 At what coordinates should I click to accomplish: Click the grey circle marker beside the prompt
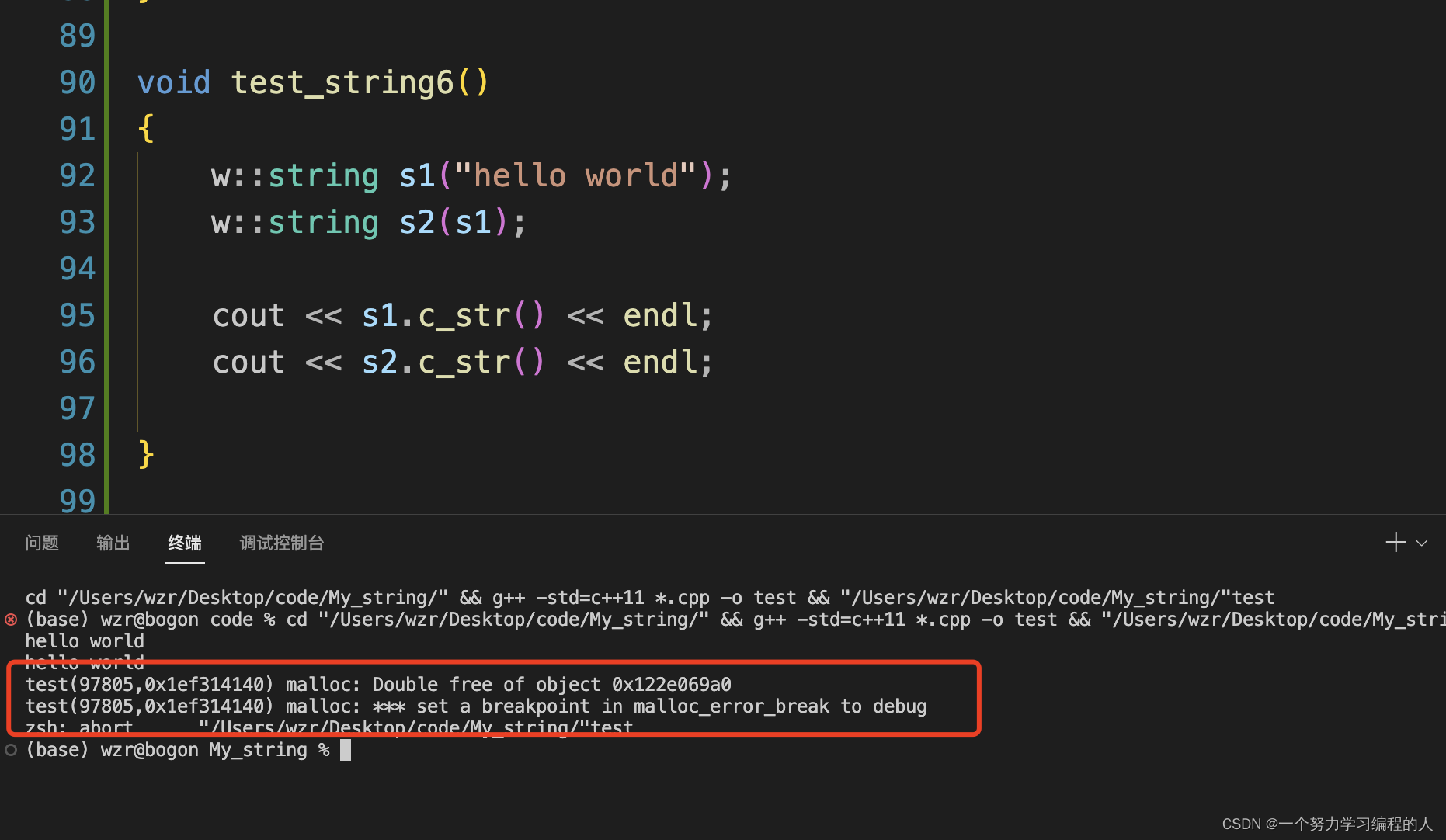11,750
